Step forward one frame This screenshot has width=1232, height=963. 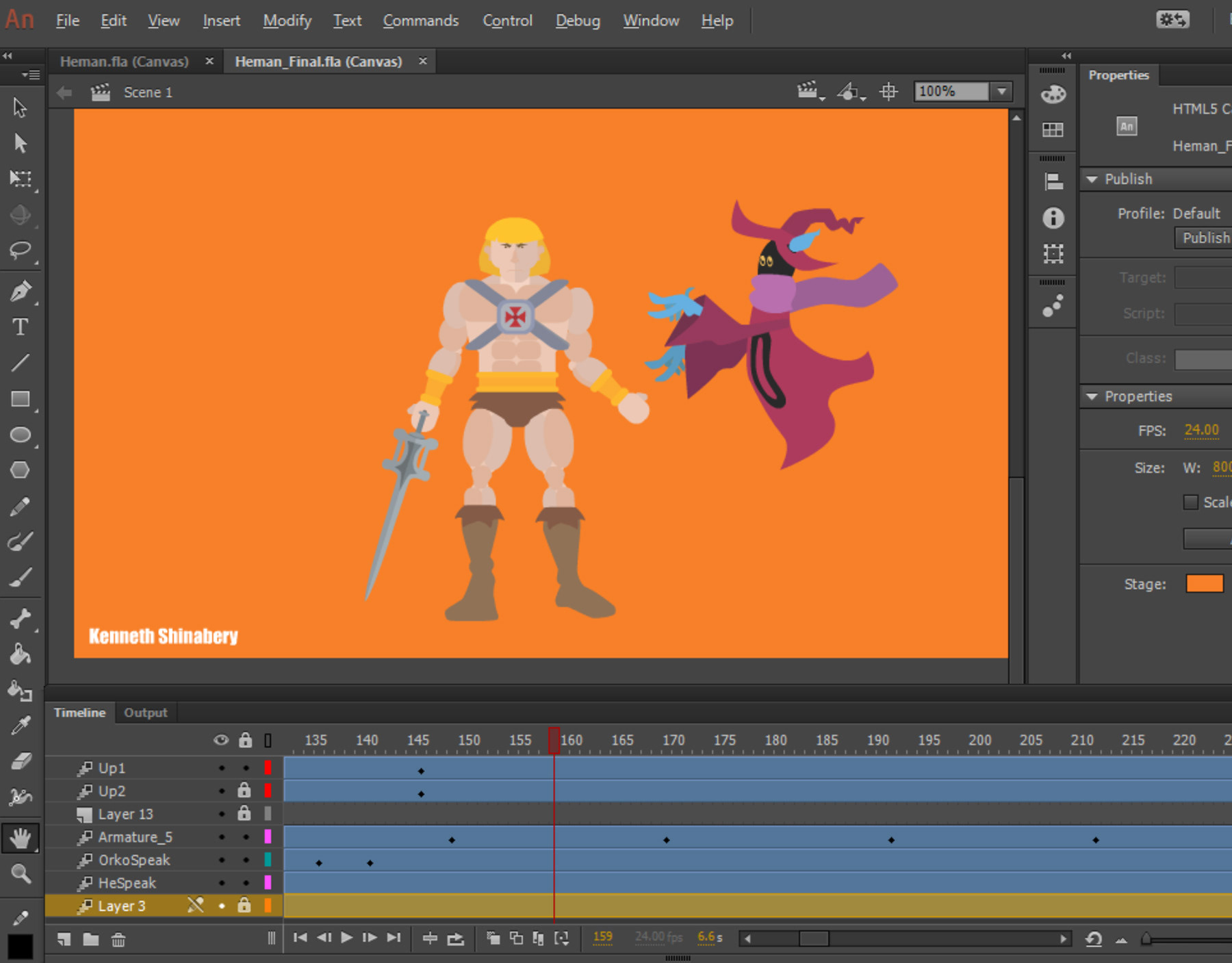pos(370,938)
